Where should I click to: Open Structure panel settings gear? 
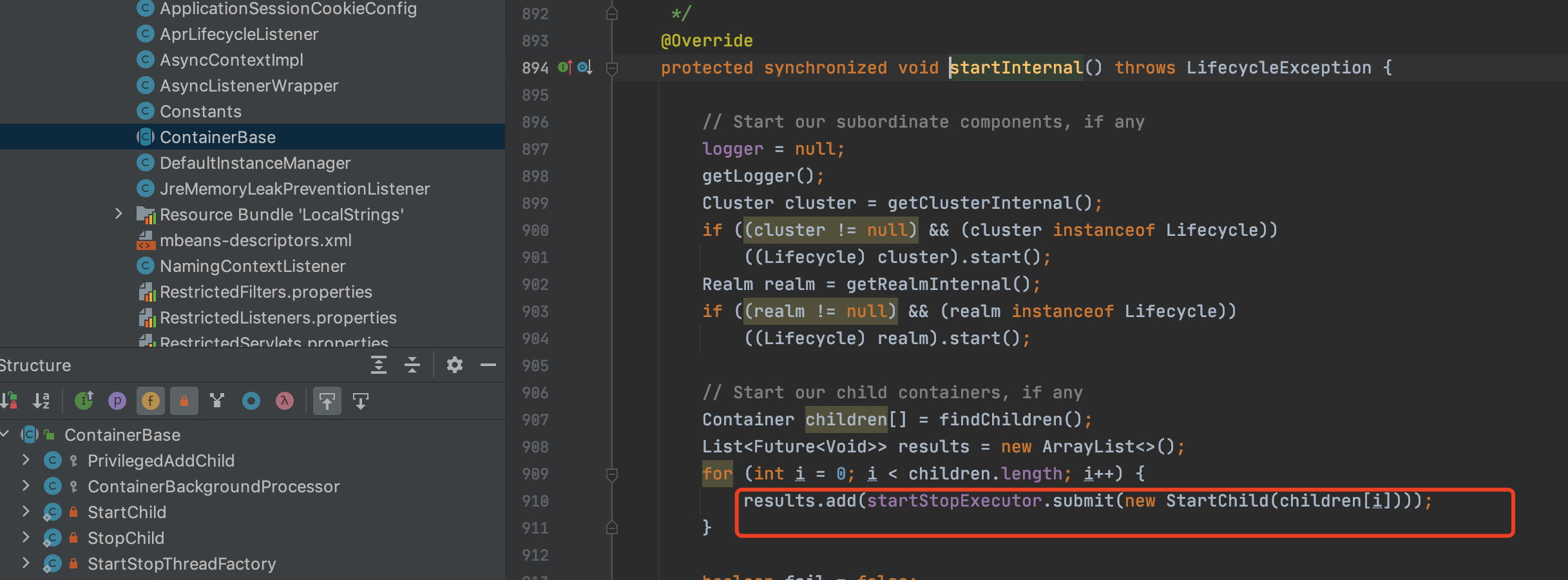[455, 365]
